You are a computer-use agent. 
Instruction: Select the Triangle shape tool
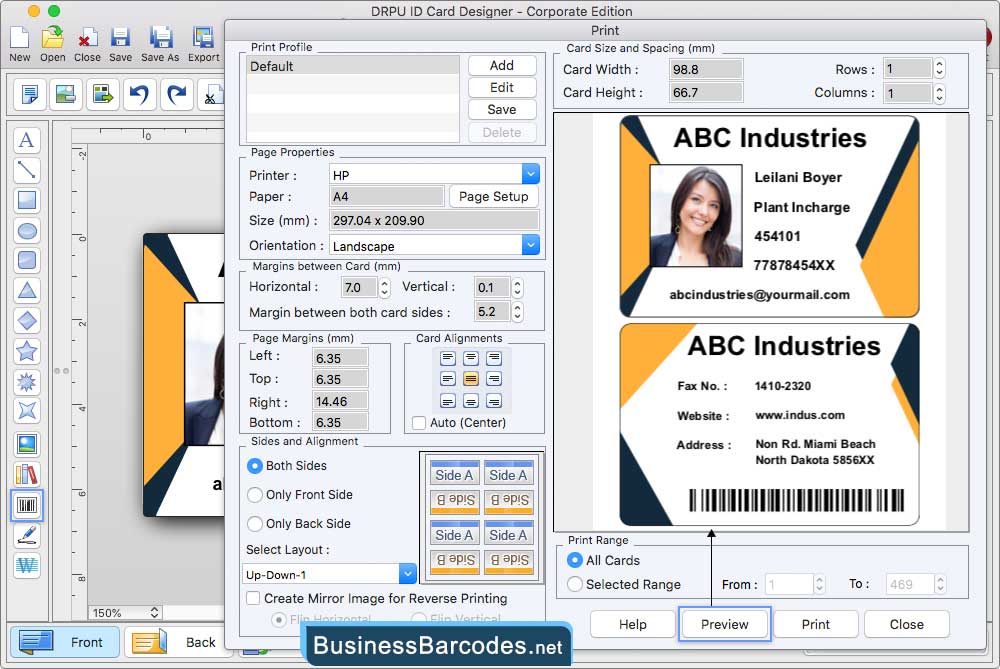[27, 290]
